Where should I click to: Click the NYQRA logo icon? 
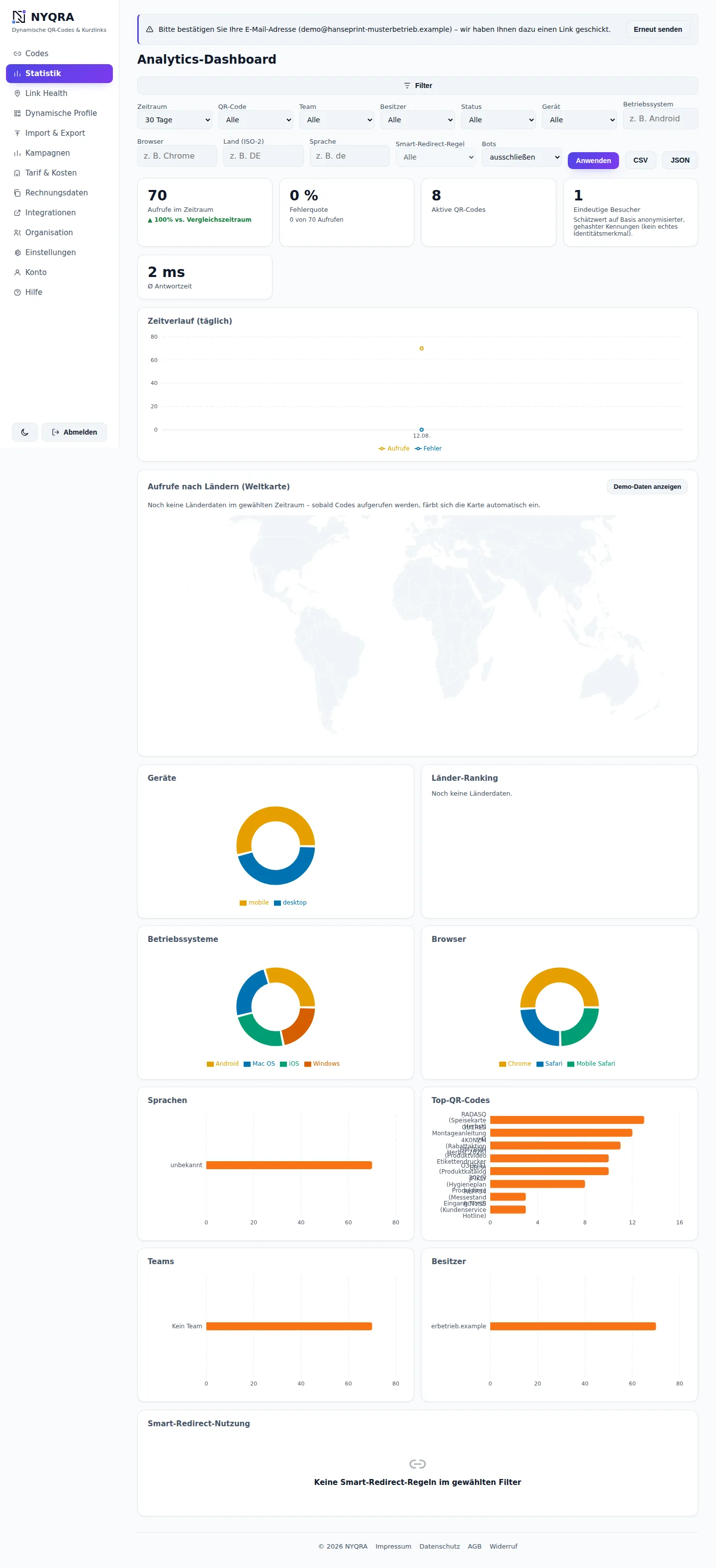coord(19,16)
